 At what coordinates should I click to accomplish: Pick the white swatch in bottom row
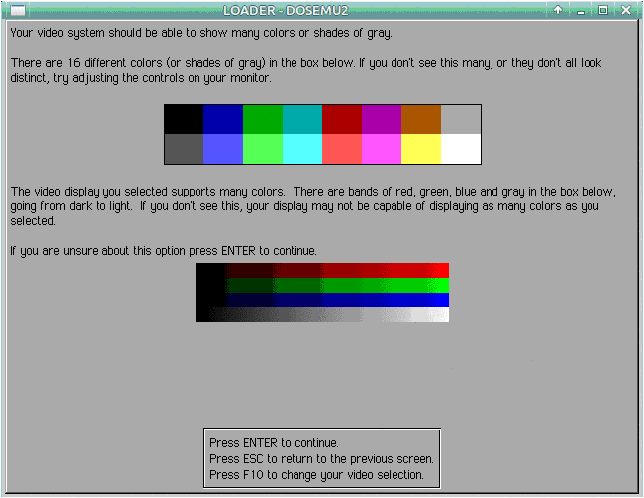tap(461, 149)
